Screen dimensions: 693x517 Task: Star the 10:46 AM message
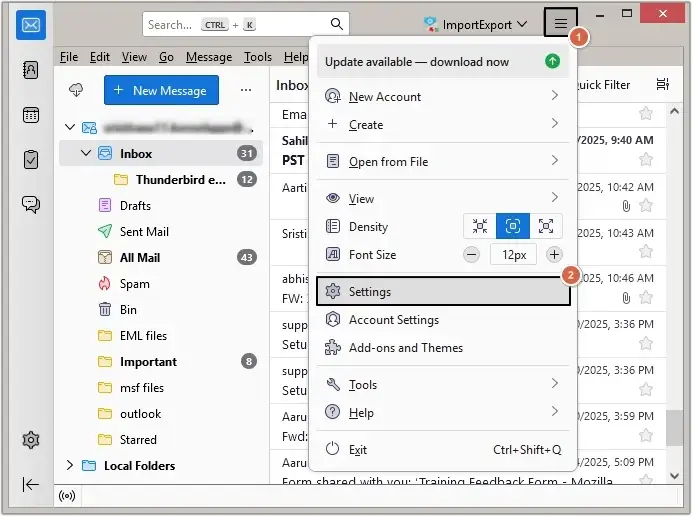click(x=646, y=297)
